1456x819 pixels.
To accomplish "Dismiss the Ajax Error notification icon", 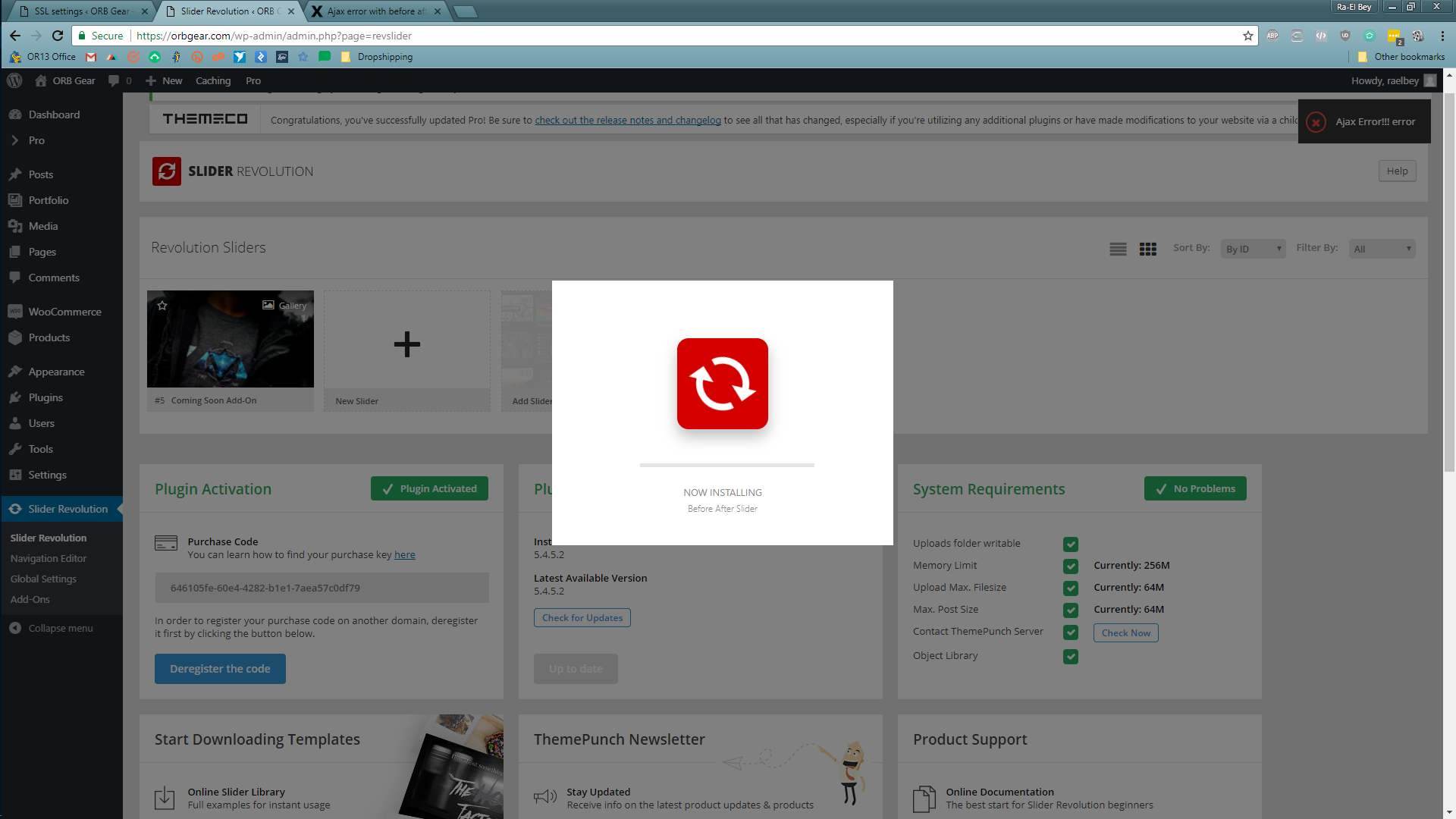I will point(1316,122).
